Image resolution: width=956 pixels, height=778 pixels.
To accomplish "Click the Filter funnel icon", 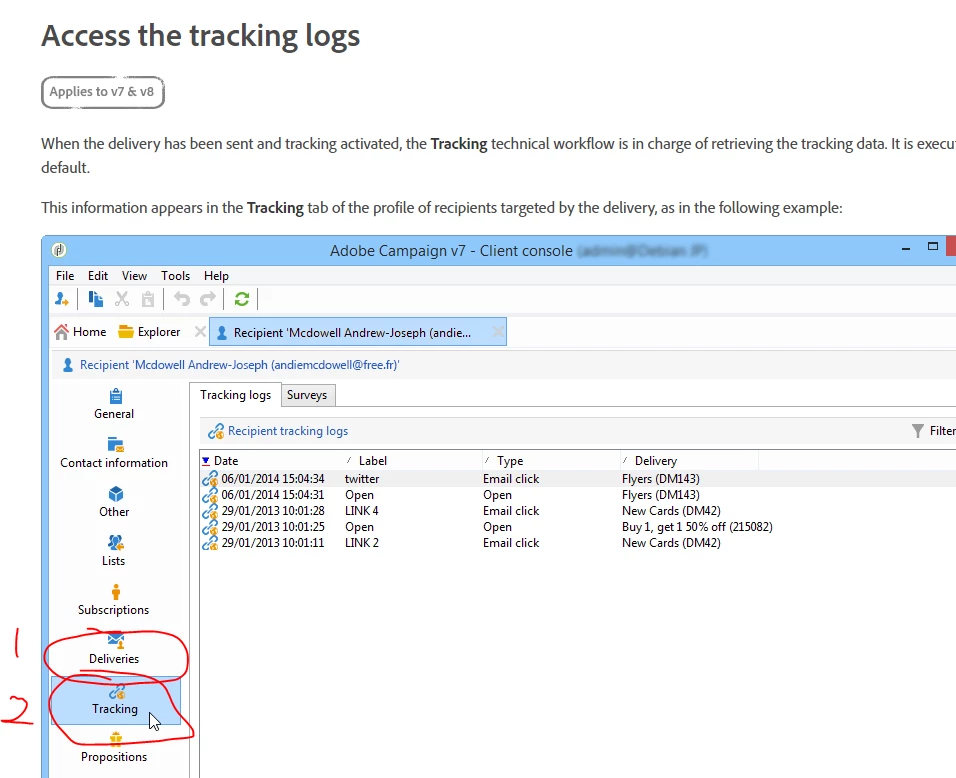I will click(x=918, y=431).
